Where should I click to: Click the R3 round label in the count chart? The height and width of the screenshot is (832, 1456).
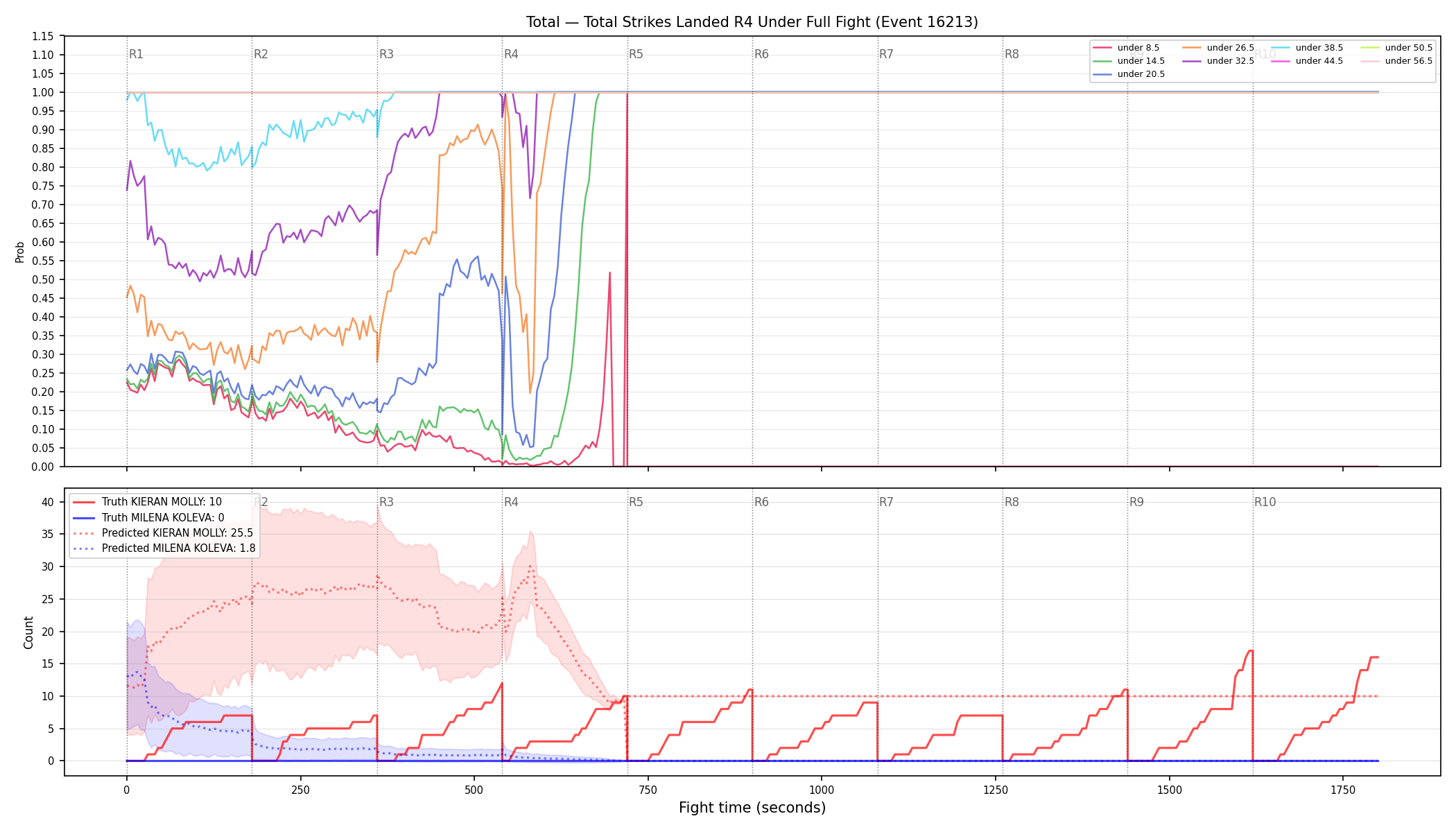[386, 502]
